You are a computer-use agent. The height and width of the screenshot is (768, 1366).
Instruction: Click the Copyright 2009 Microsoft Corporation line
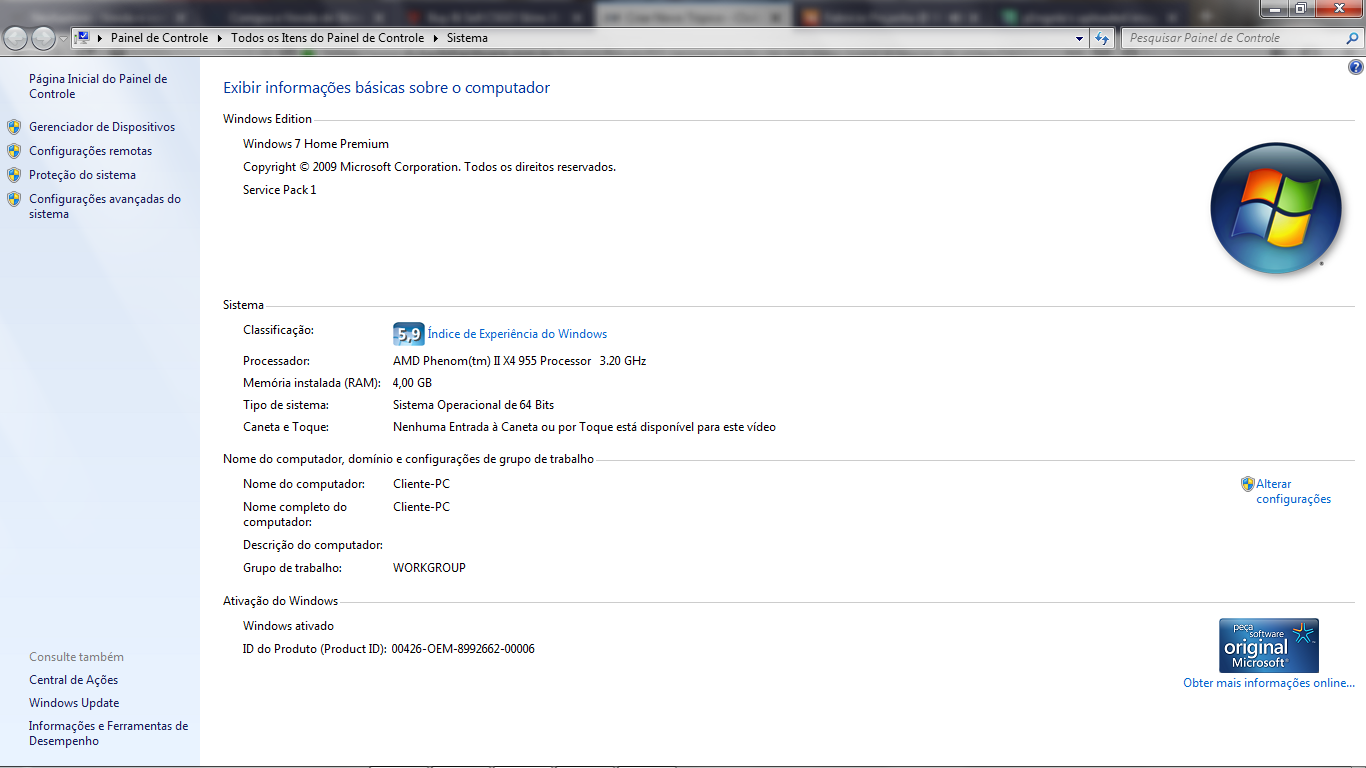(430, 167)
